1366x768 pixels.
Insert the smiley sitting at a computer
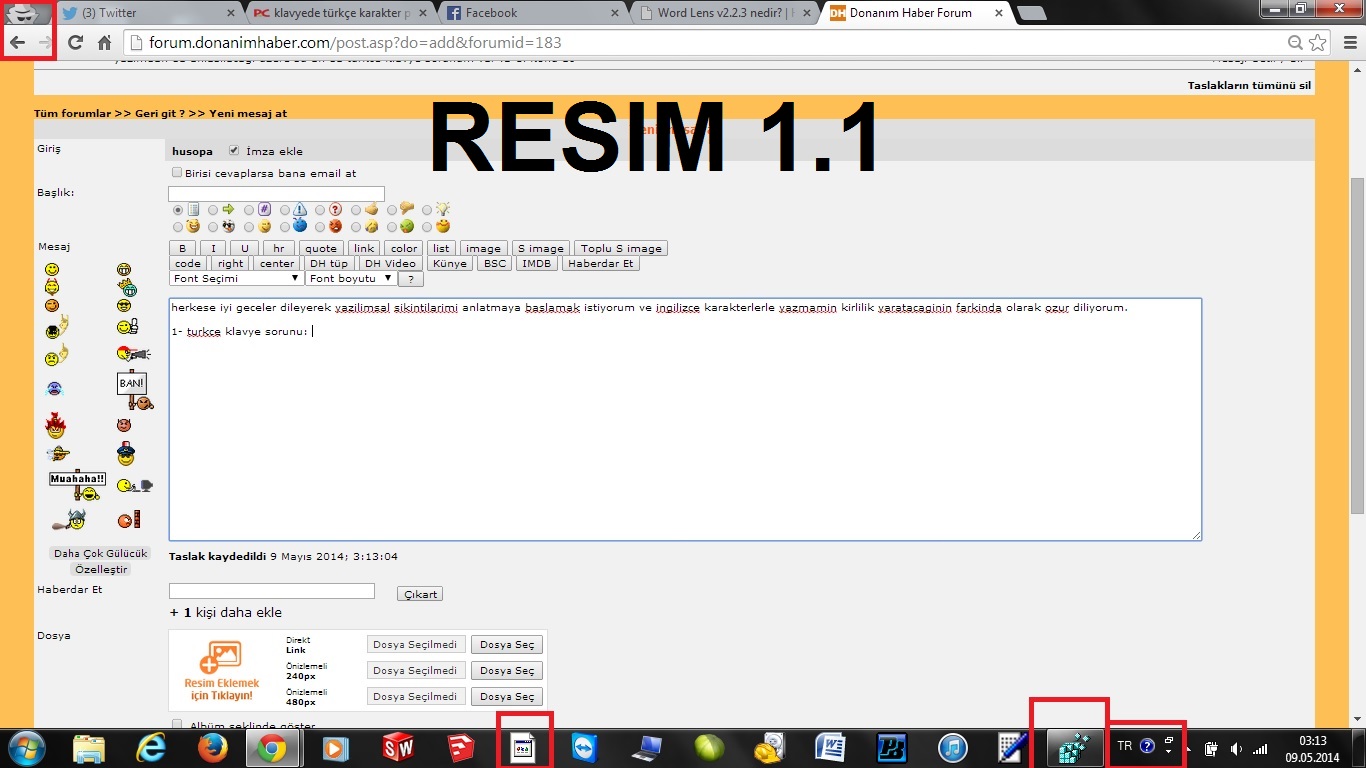134,486
